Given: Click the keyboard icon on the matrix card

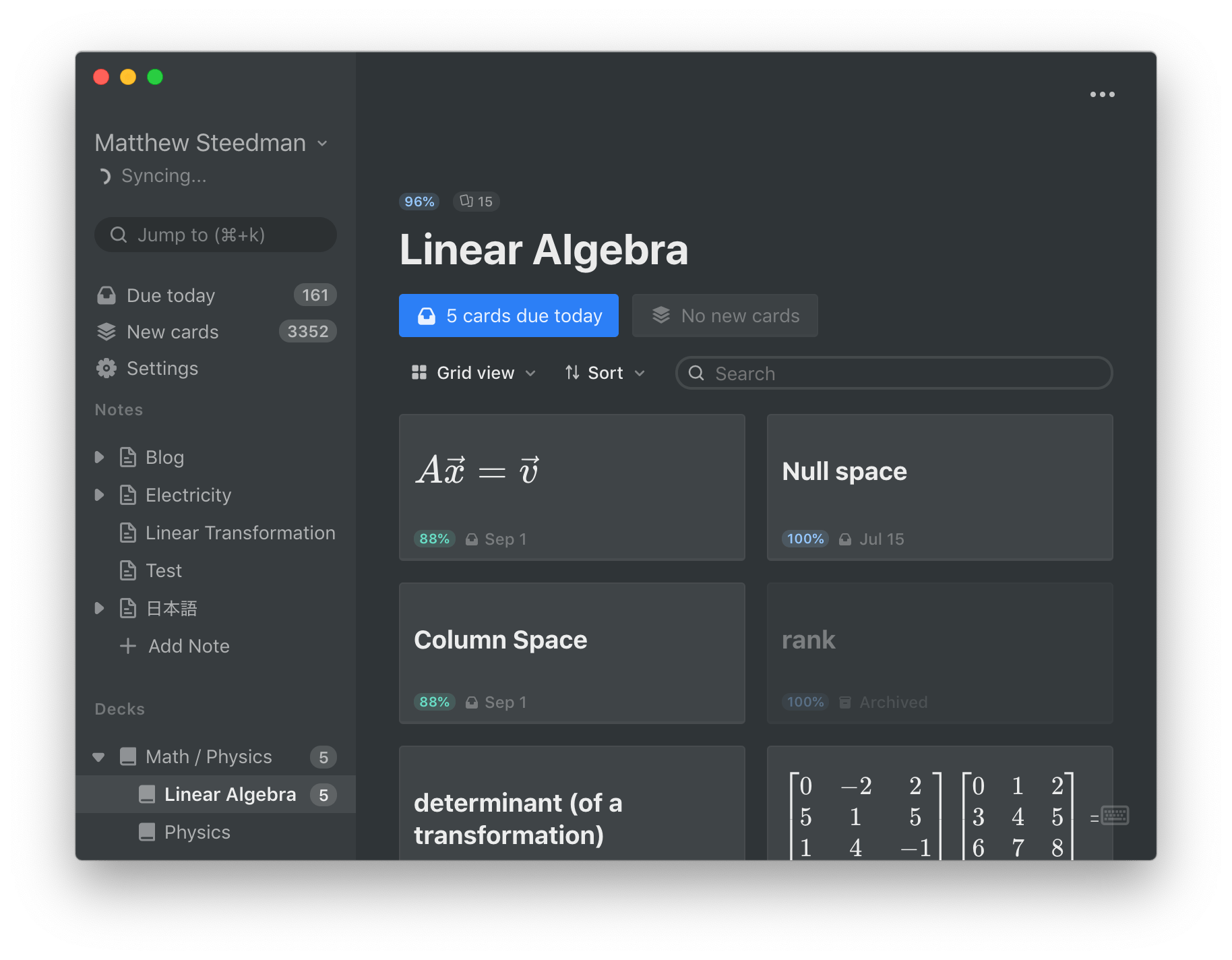Looking at the screenshot, I should (x=1115, y=816).
